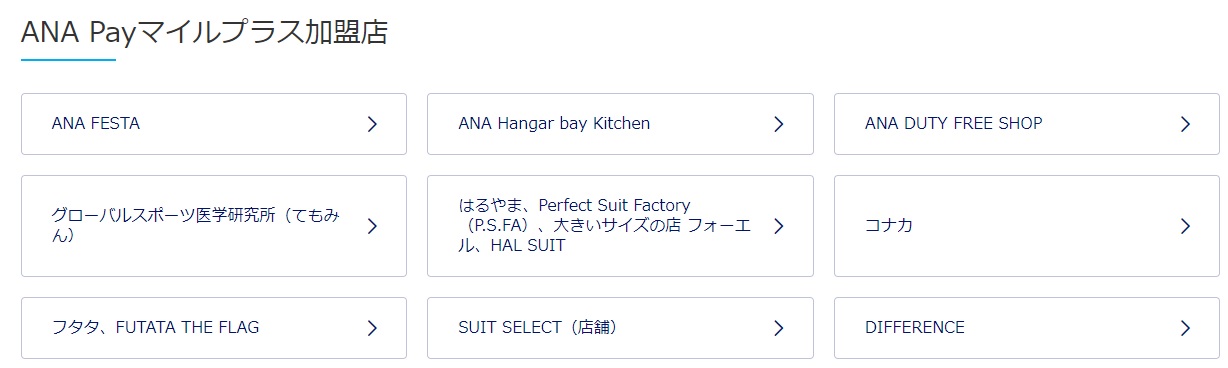
Task: Open the ANA FESTA merchant link
Action: 214,124
